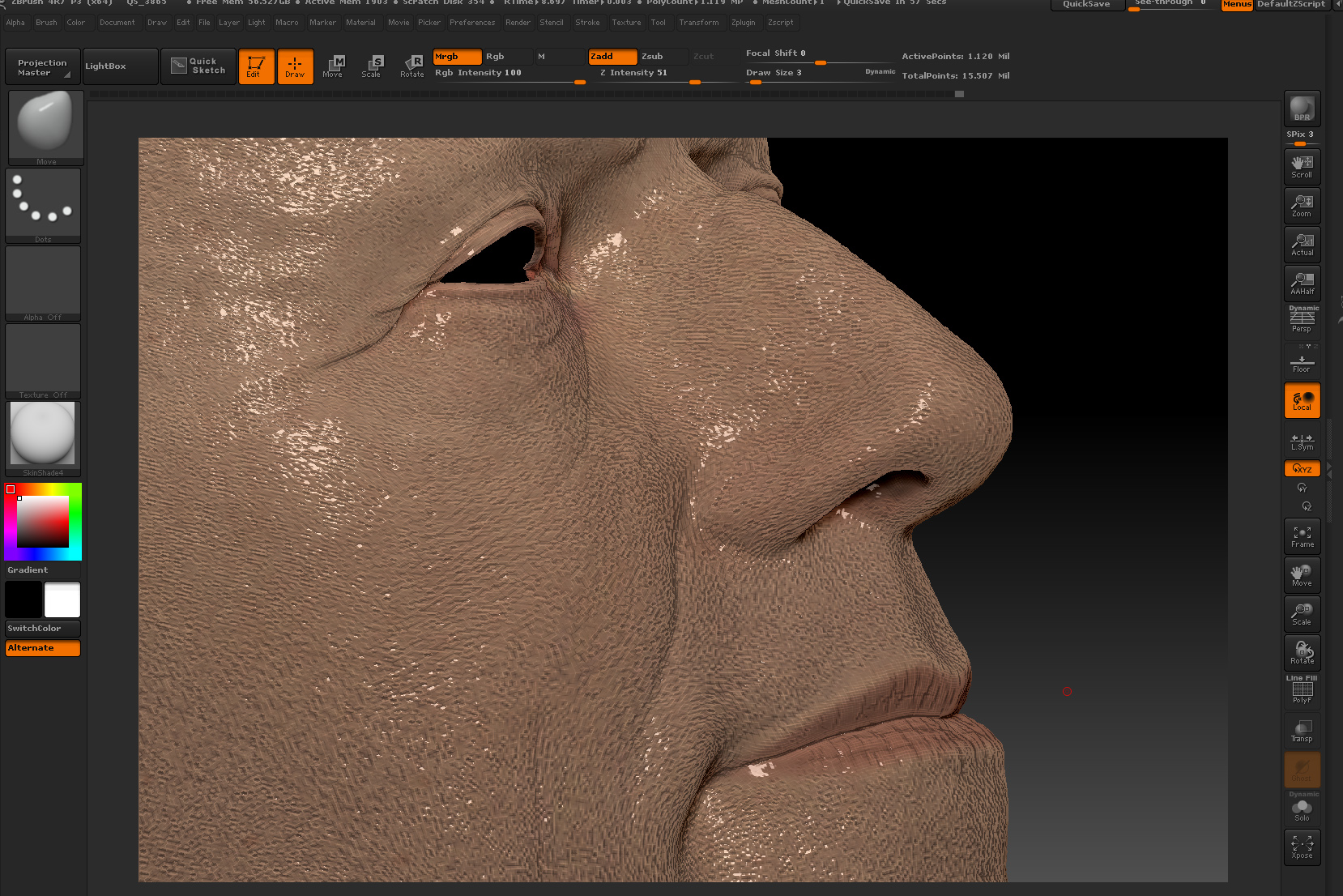Enable Mrgb painting mode
Image resolution: width=1343 pixels, height=896 pixels.
pyautogui.click(x=457, y=57)
